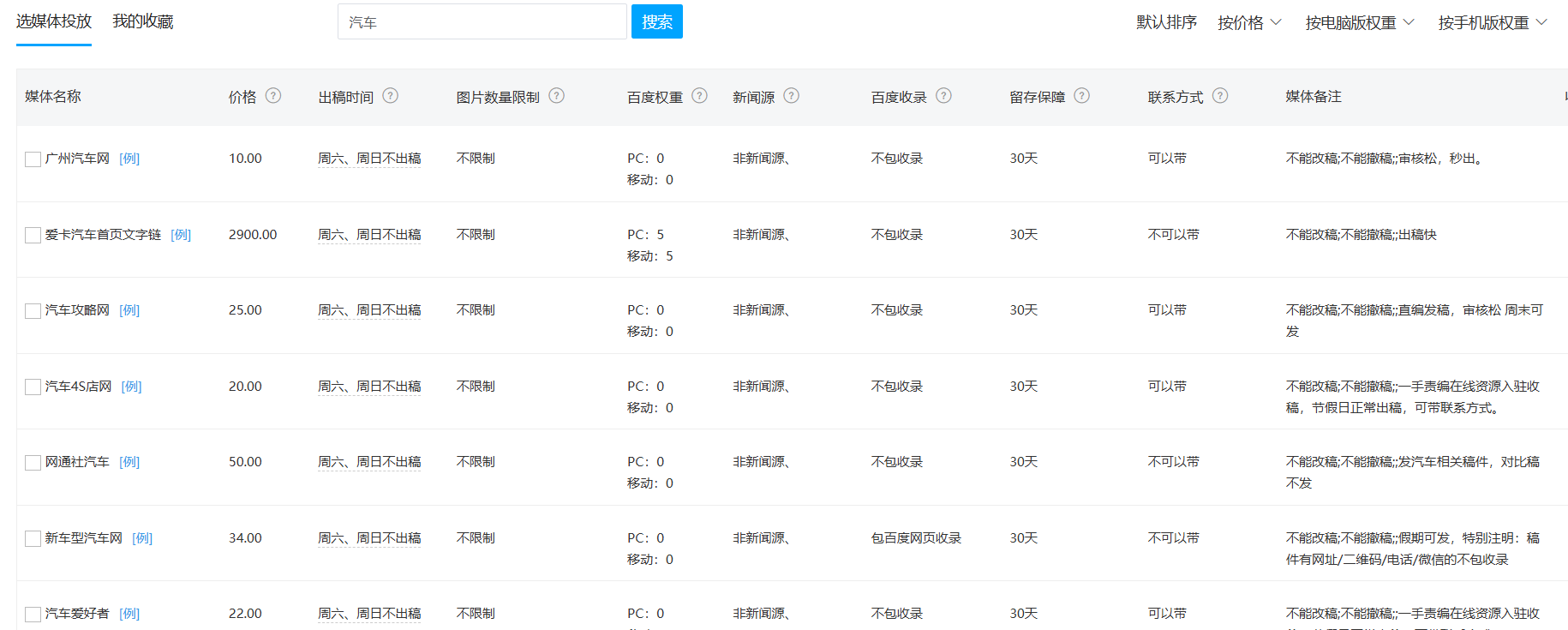Check the 广州汽车网 checkbox
The width and height of the screenshot is (1568, 630).
click(x=33, y=159)
